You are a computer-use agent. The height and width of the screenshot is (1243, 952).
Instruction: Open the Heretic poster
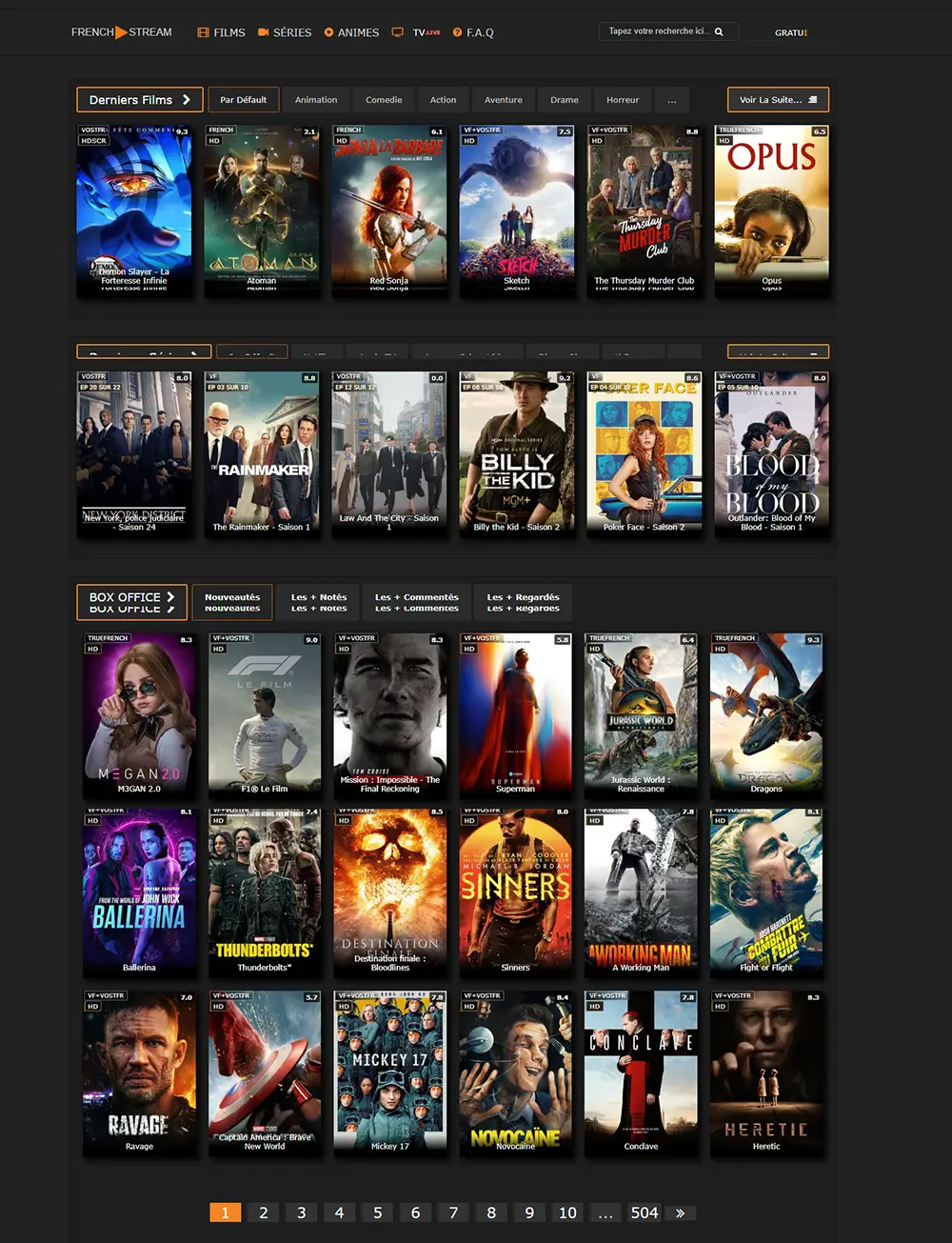(x=766, y=1073)
